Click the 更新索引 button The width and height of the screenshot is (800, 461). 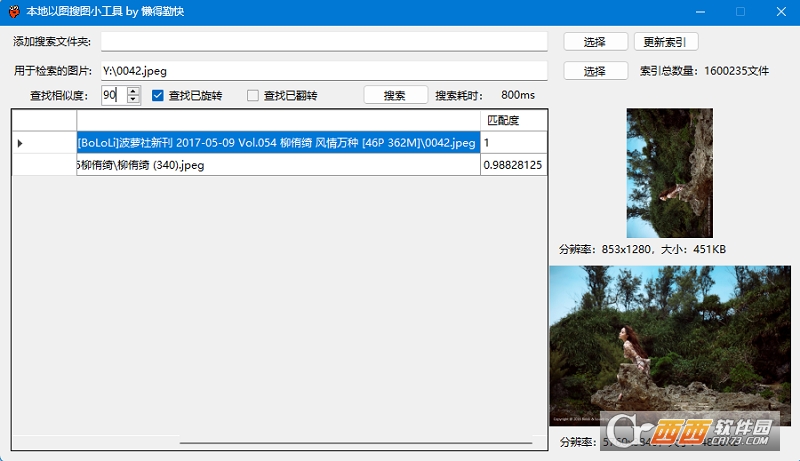point(666,42)
